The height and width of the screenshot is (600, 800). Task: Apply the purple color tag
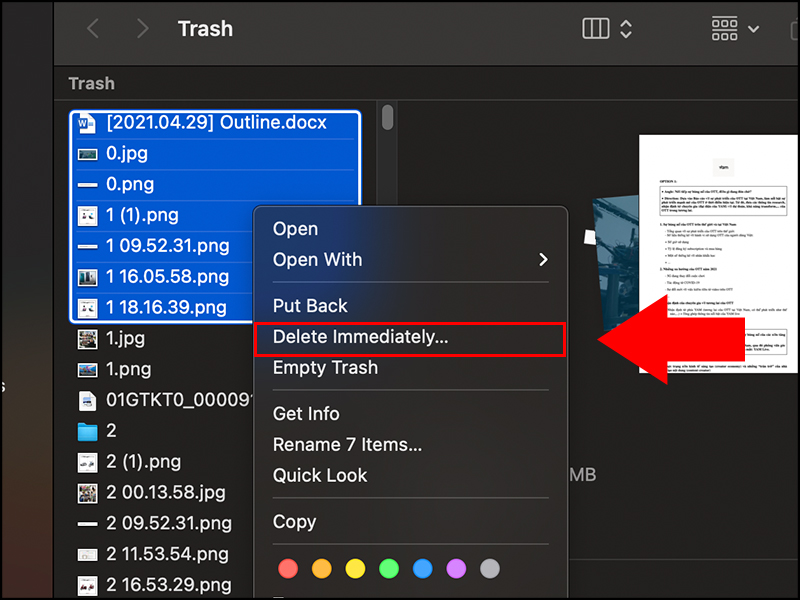click(456, 568)
